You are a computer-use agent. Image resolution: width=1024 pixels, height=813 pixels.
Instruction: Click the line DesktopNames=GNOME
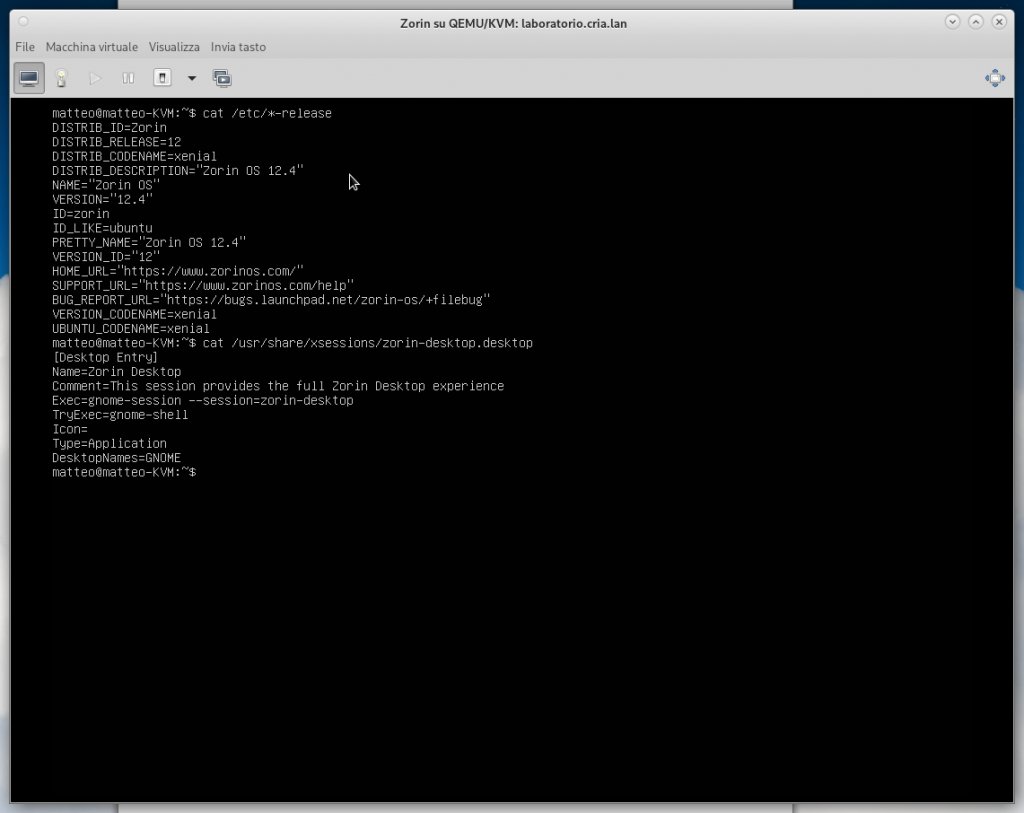[x=116, y=458]
